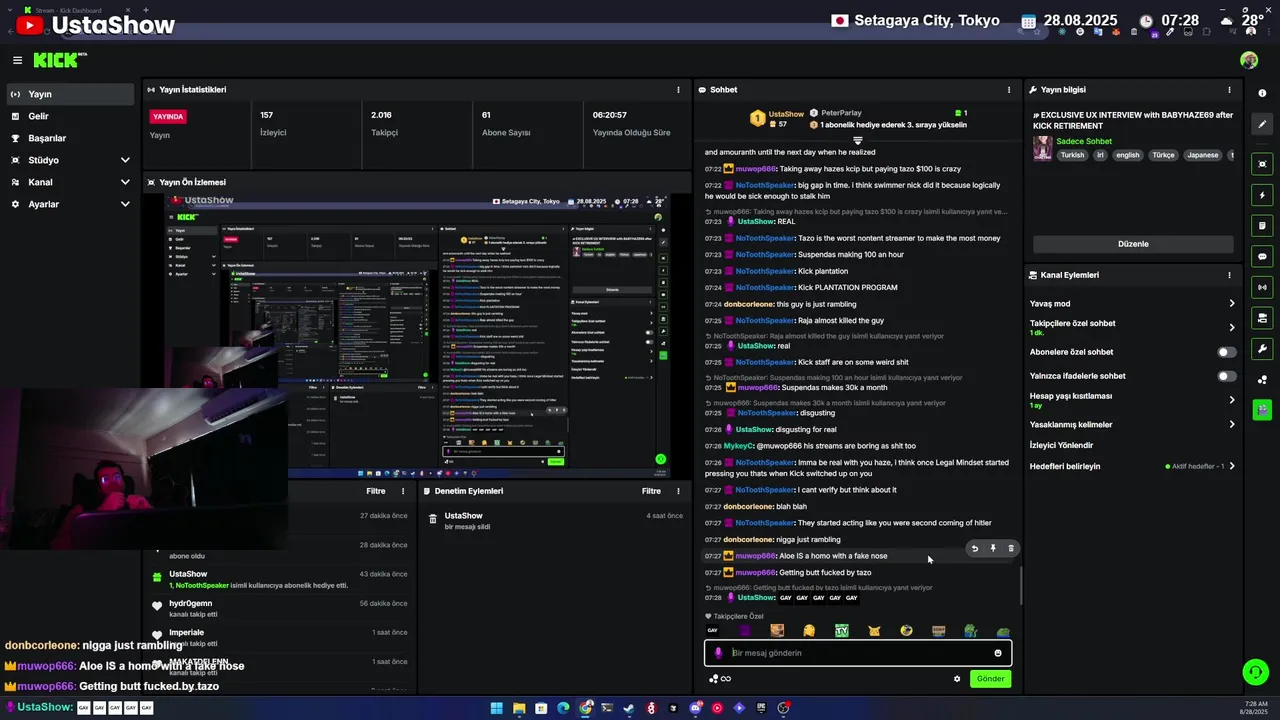Click the Düzenle button
Viewport: 1280px width, 720px height.
tap(1133, 244)
